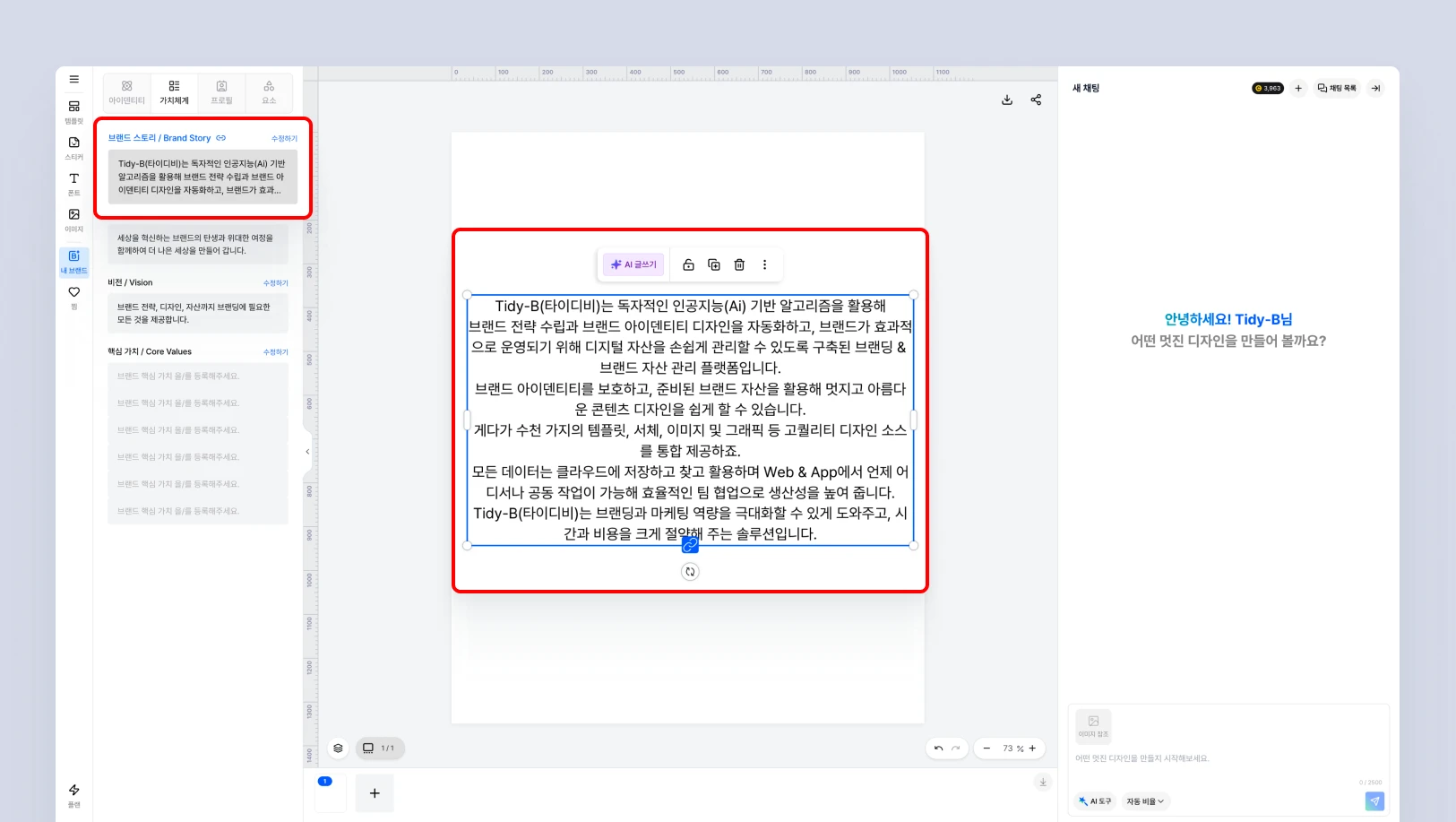Click the blue link badge below the text box
Viewport: 1456px width, 822px height.
click(x=690, y=545)
